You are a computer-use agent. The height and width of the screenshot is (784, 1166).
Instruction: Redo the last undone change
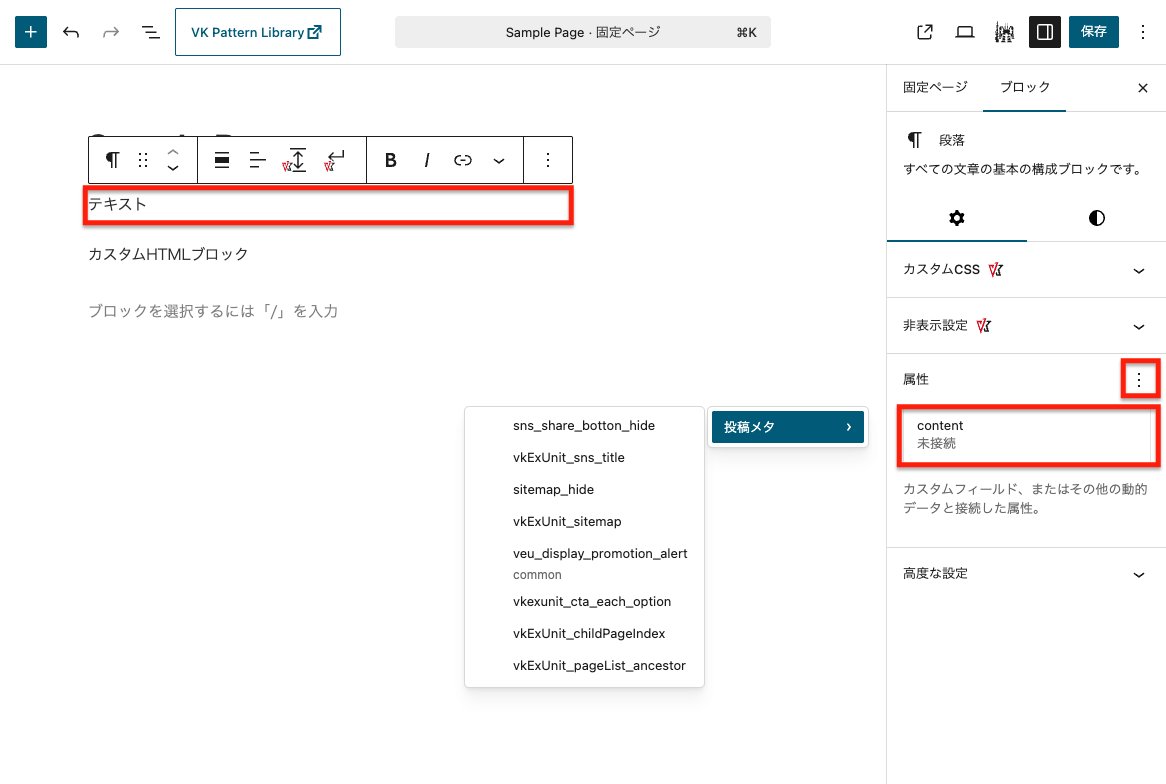111,32
